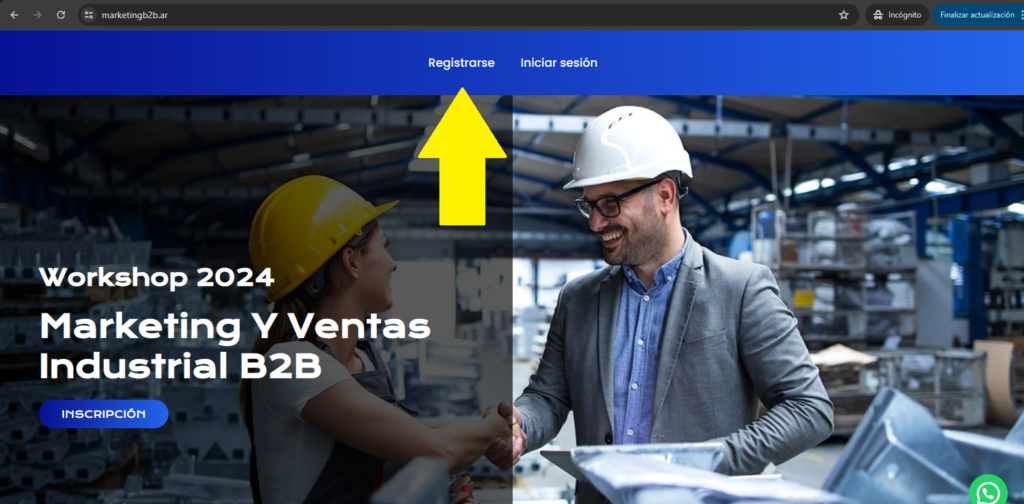Open the WhatsApp chat bubble
The width and height of the screenshot is (1024, 504).
pyautogui.click(x=989, y=491)
